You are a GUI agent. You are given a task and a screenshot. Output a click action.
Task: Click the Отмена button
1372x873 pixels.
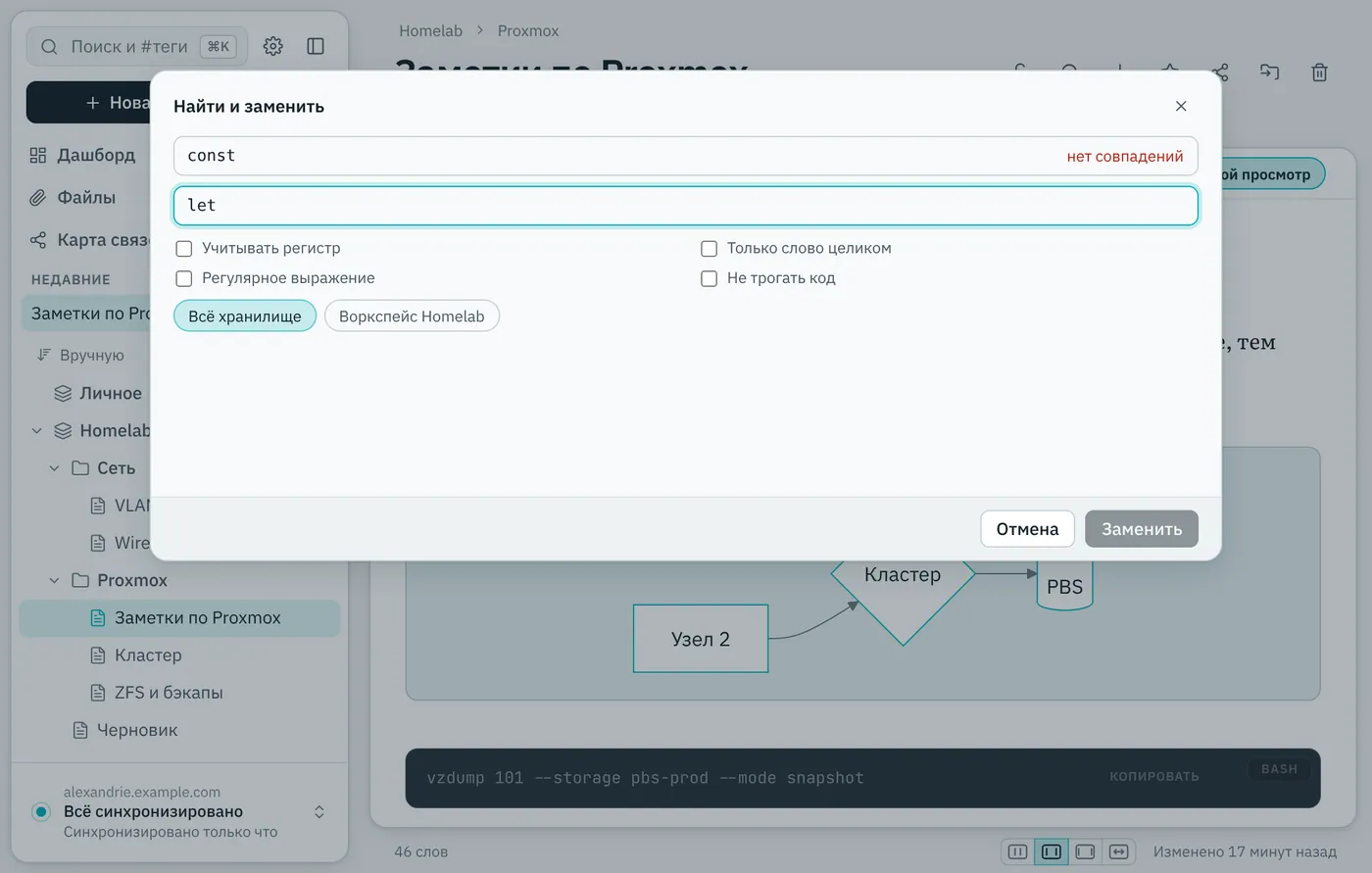pos(1028,529)
